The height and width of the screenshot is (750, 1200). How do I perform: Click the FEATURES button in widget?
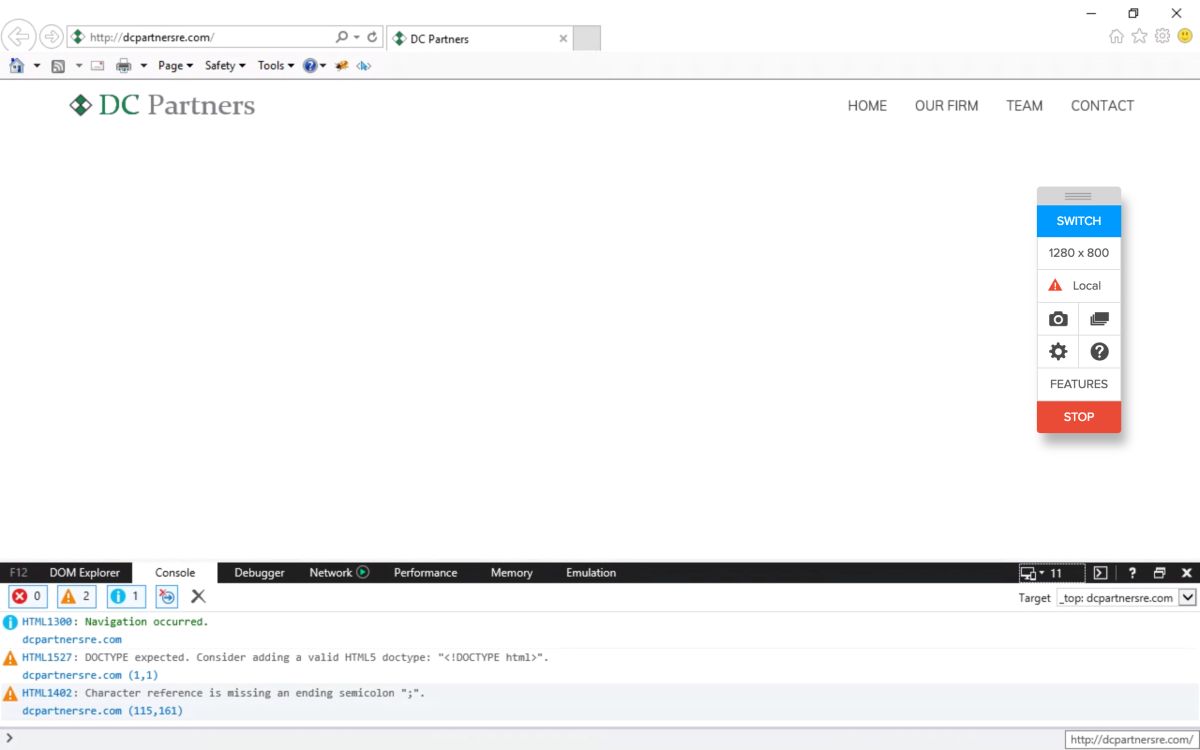[1079, 384]
